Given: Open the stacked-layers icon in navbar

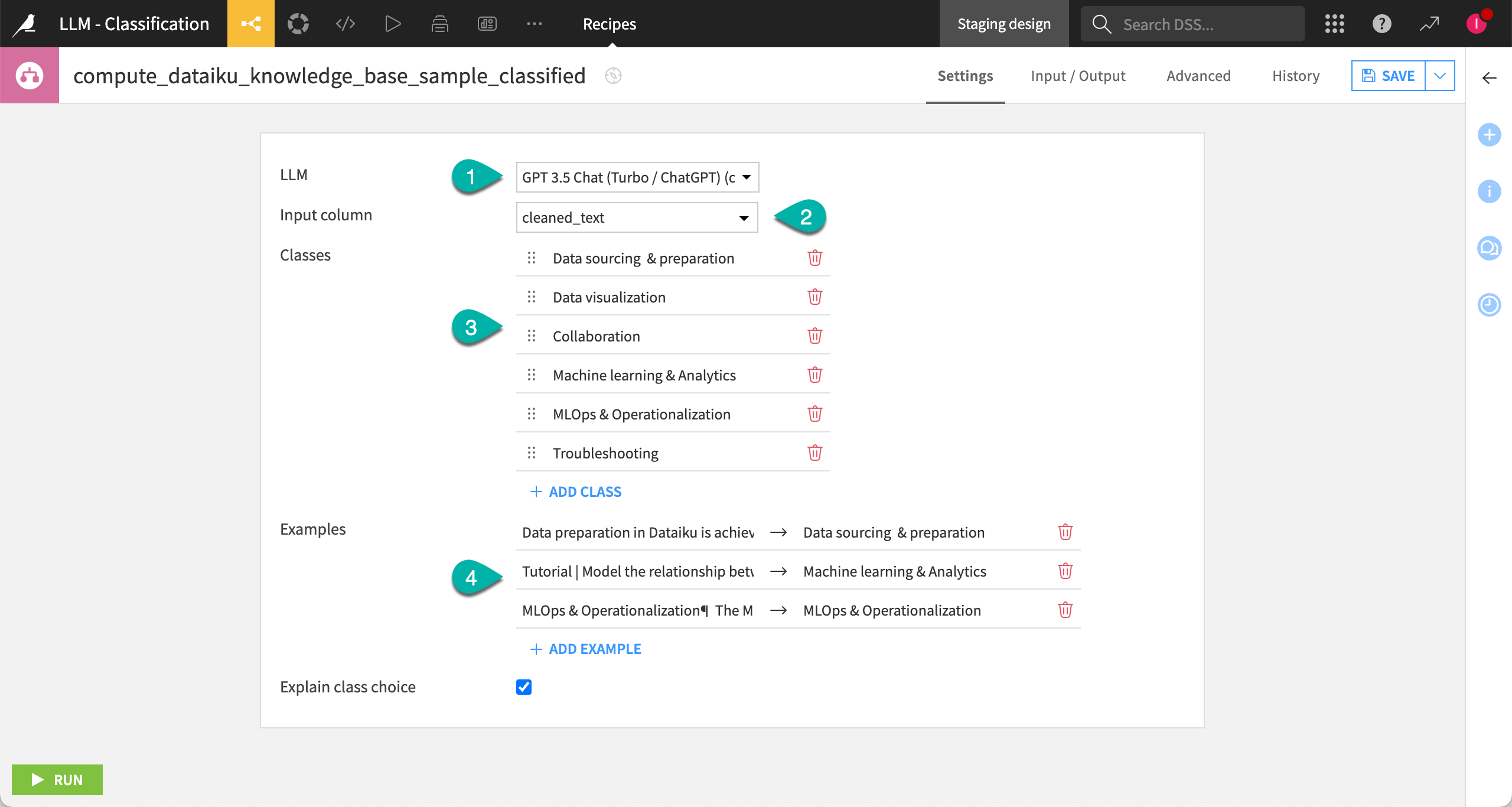Looking at the screenshot, I should point(440,24).
